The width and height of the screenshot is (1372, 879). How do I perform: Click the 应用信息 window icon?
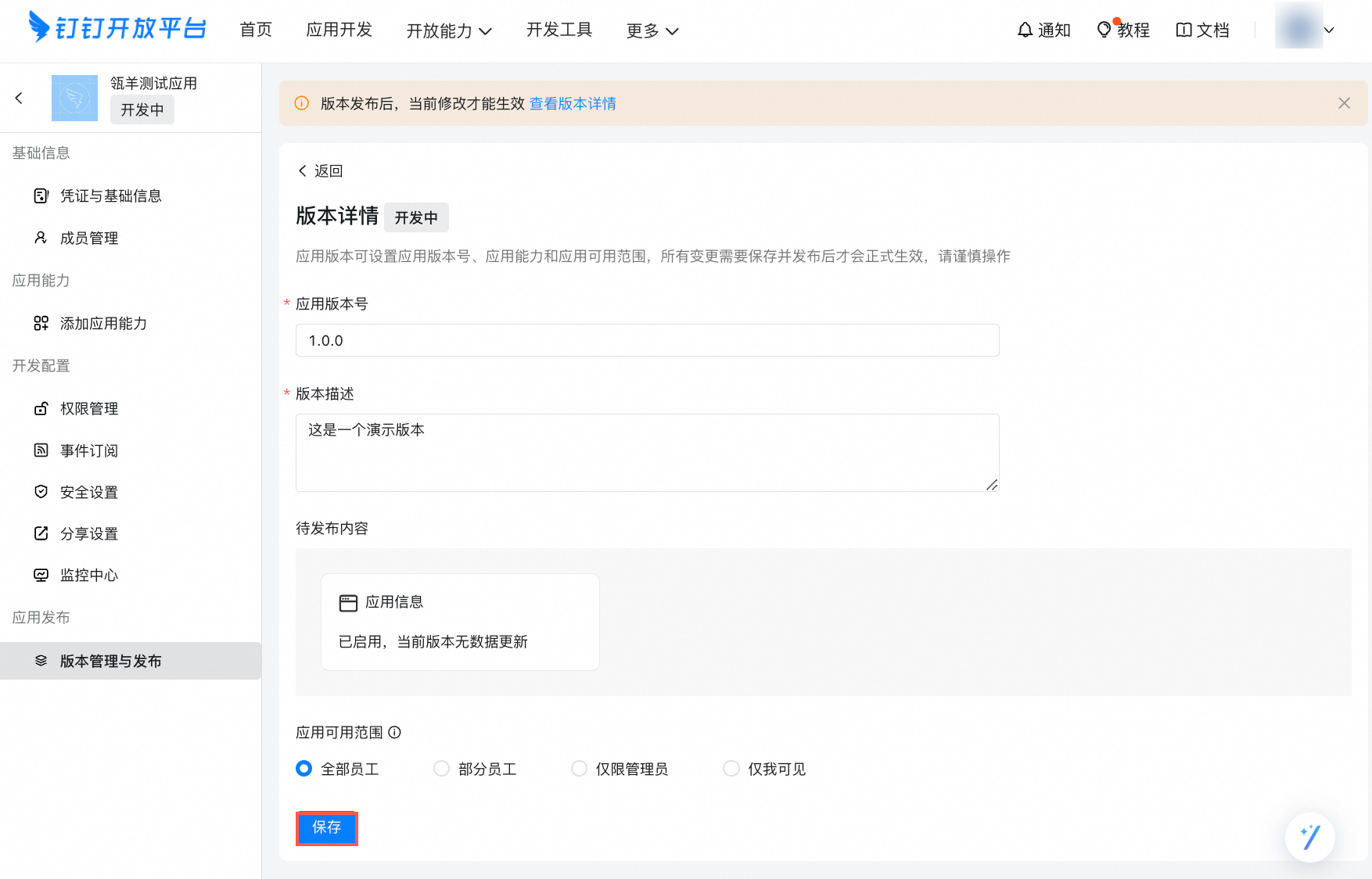point(348,602)
